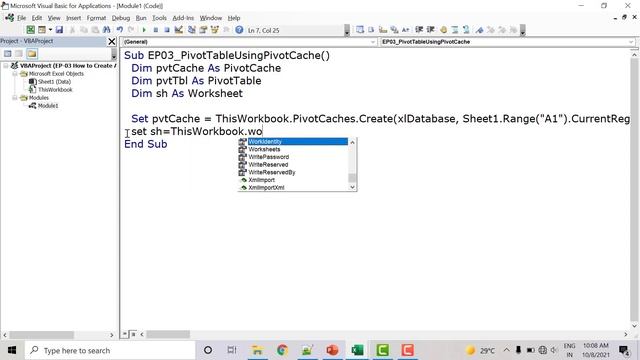Select Sheet1 (Data) in project tree
The image size is (640, 360).
(54, 82)
